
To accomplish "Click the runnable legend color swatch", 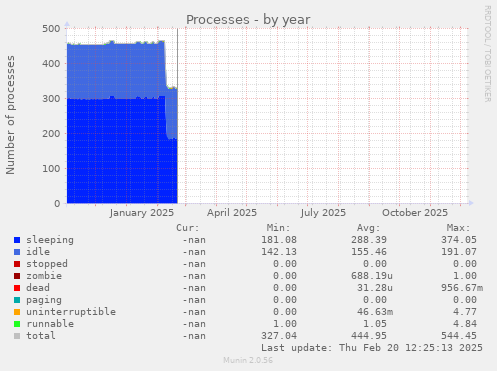I will tap(17, 324).
